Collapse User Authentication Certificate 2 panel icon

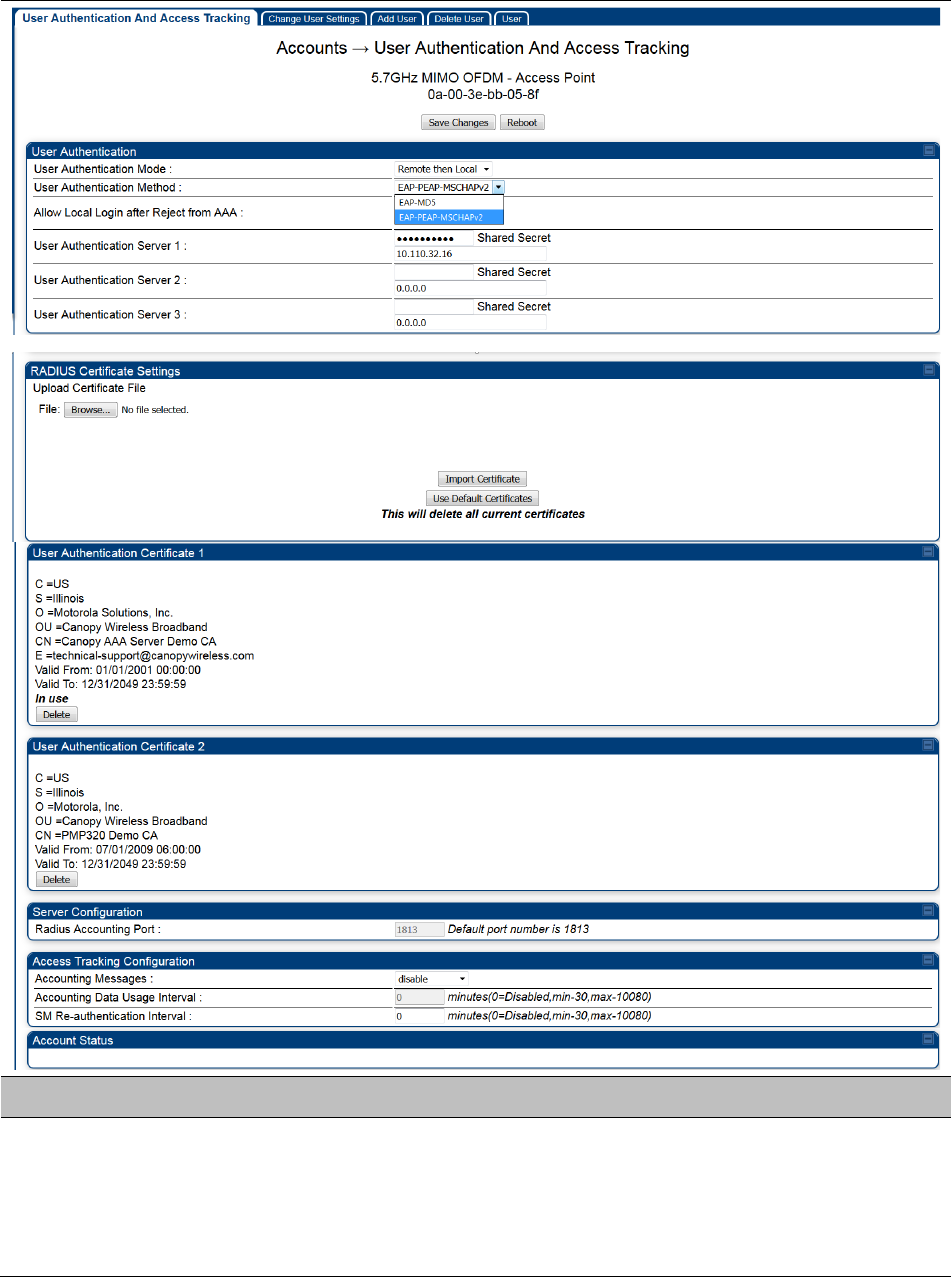tap(928, 746)
